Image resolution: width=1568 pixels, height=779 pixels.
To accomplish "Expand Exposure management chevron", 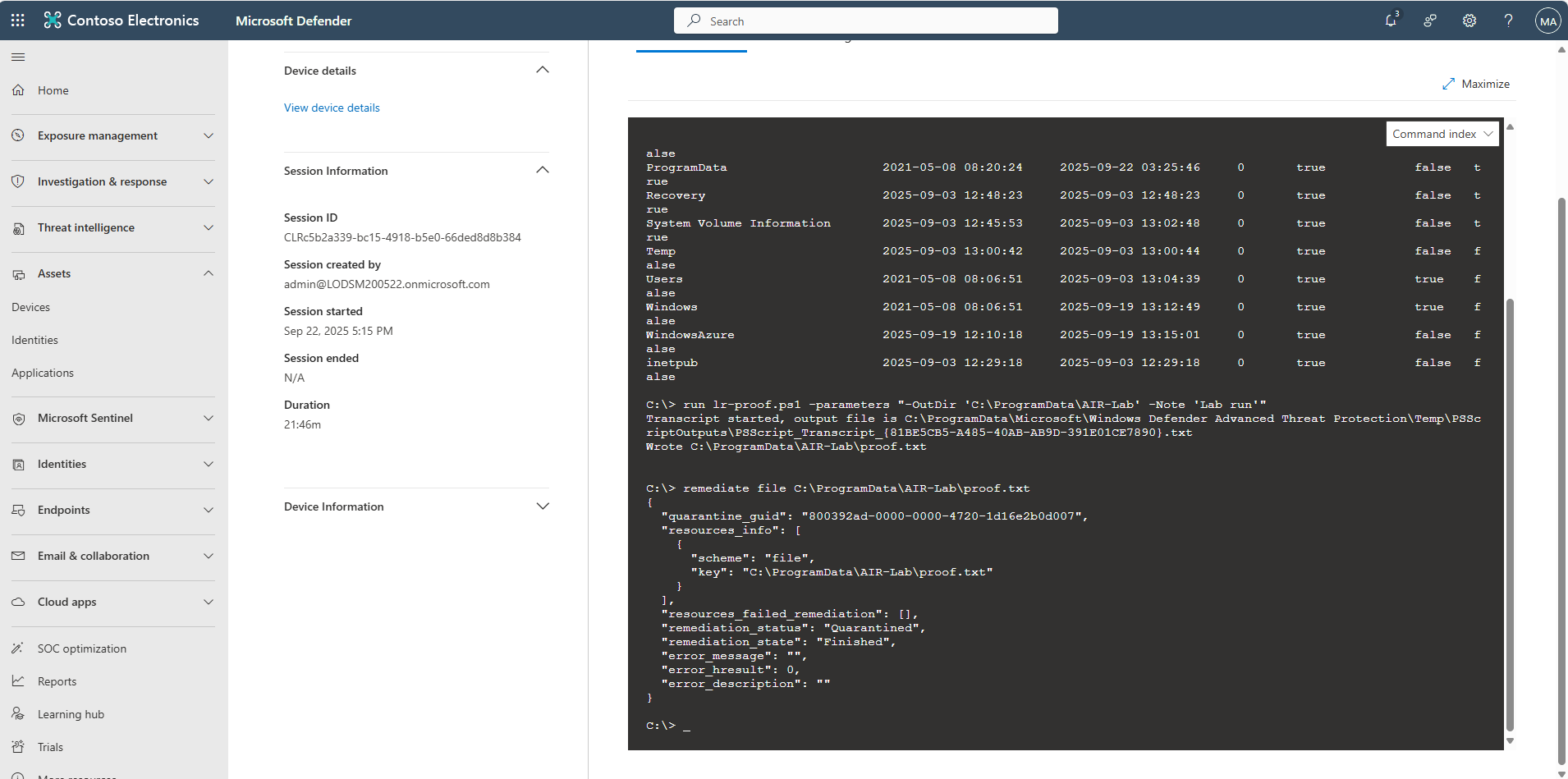I will (x=209, y=135).
